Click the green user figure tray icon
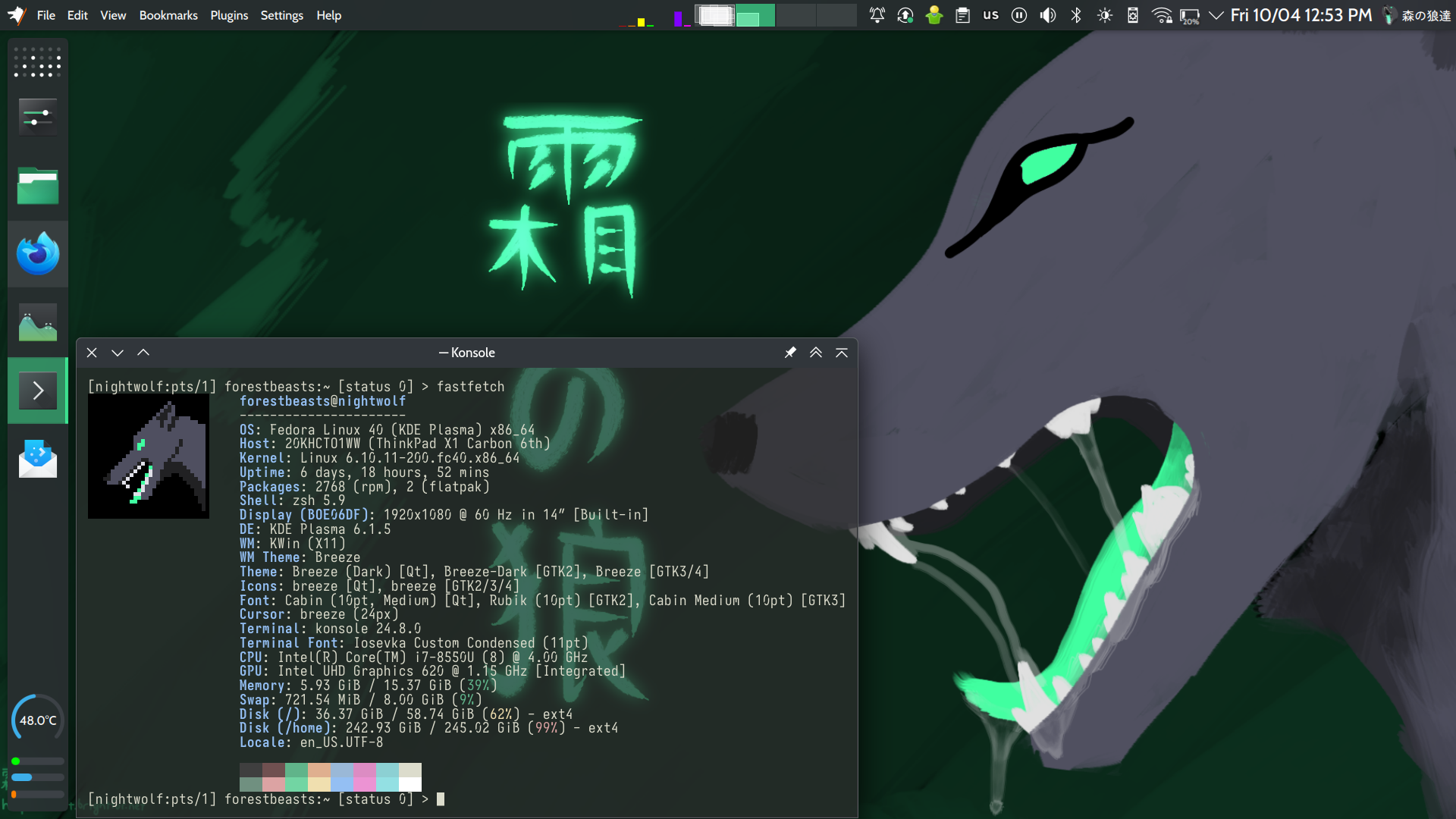The width and height of the screenshot is (1456, 819). [934, 15]
